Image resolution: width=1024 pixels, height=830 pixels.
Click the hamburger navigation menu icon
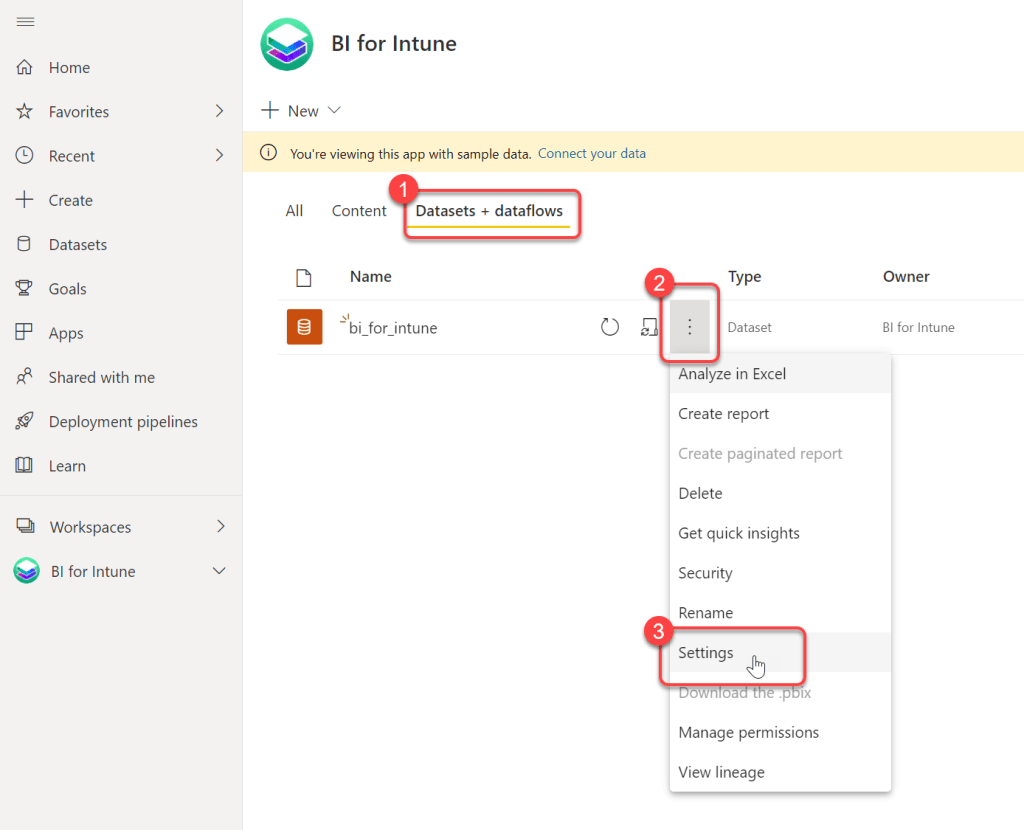coord(26,22)
